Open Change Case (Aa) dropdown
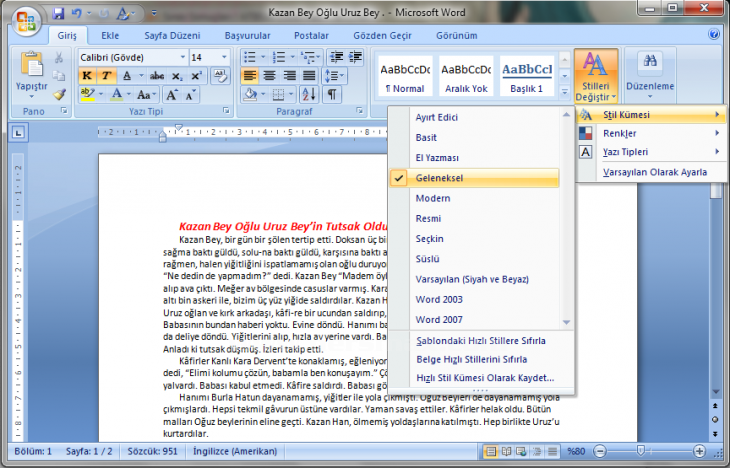Screen dimensions: 730x468 coord(147,95)
